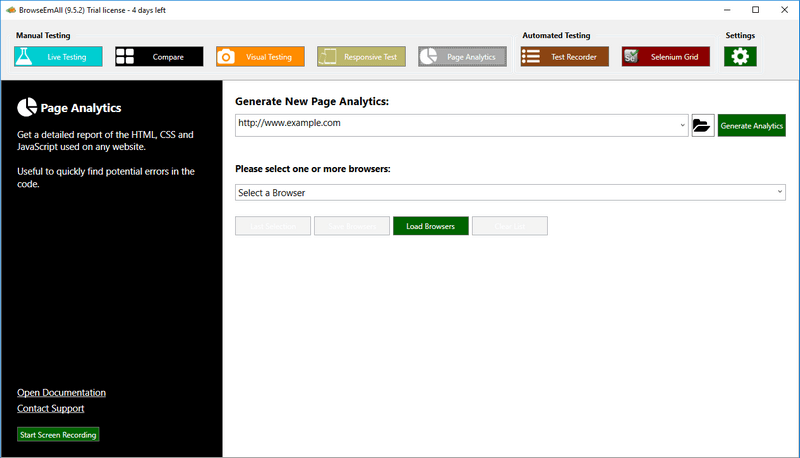This screenshot has width=800, height=458.
Task: Click the Last Selection button
Action: pos(273,226)
